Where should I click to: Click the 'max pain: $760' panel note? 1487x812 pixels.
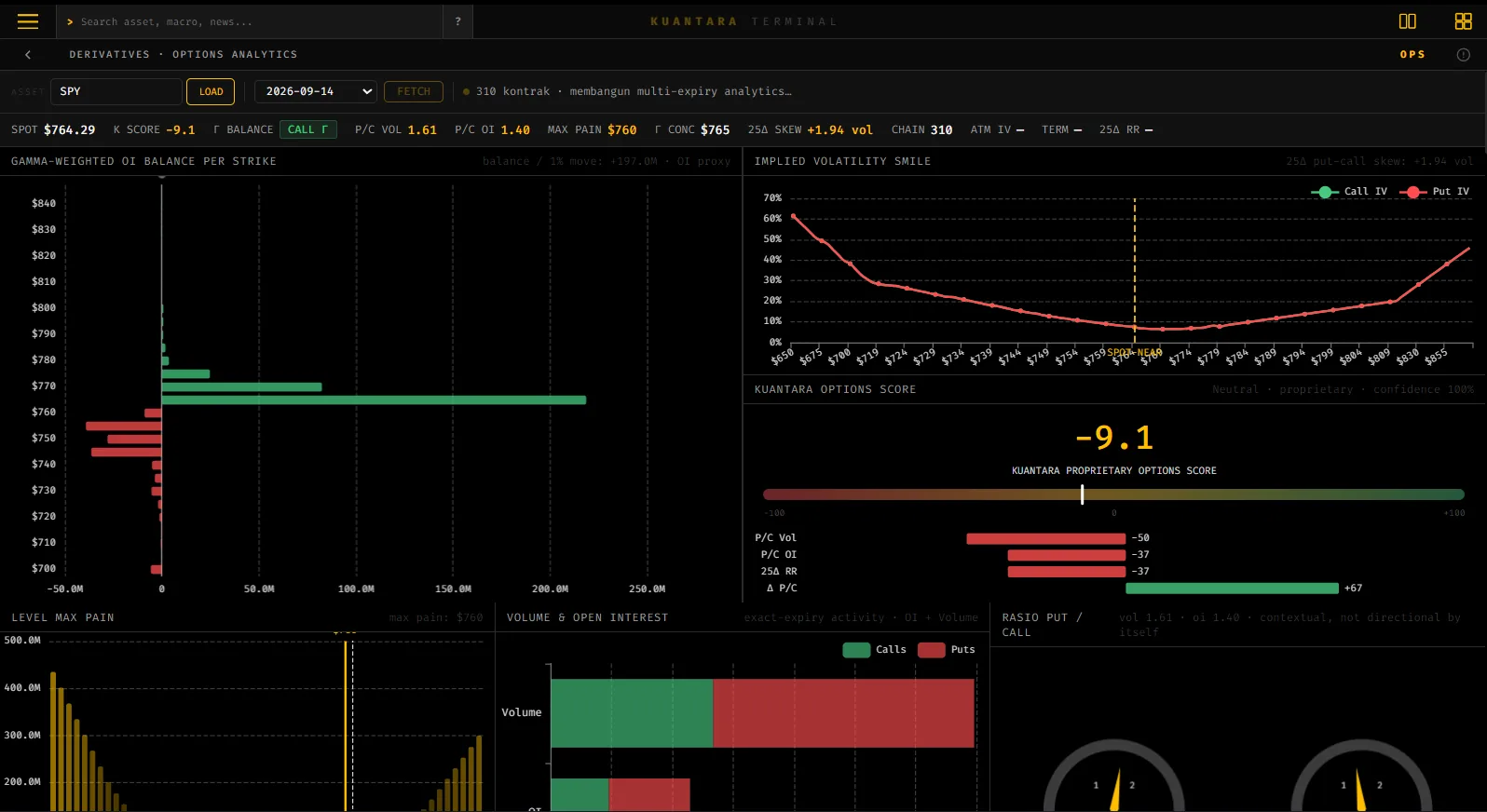click(x=436, y=617)
